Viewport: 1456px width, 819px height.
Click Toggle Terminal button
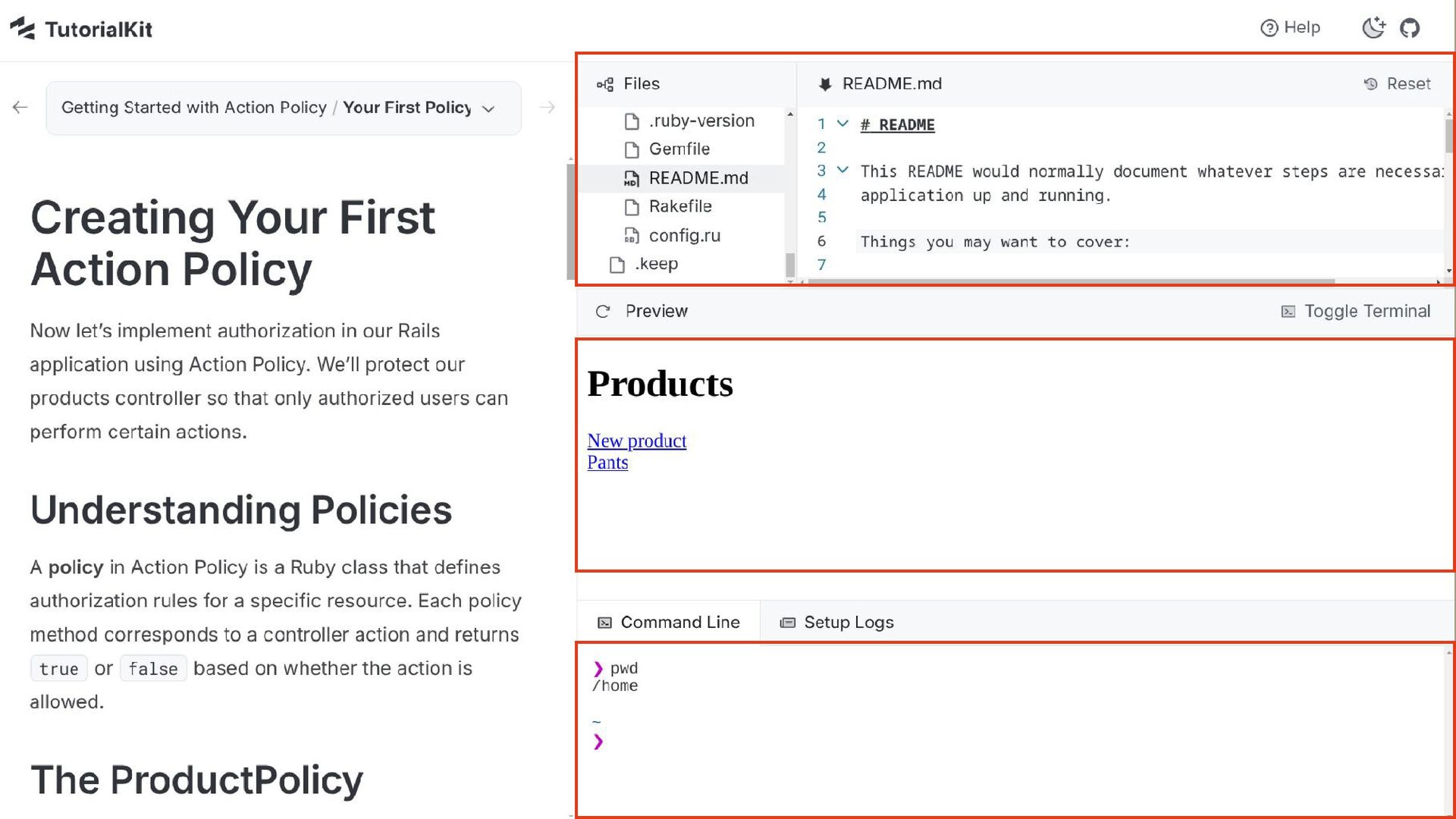[x=1356, y=312]
